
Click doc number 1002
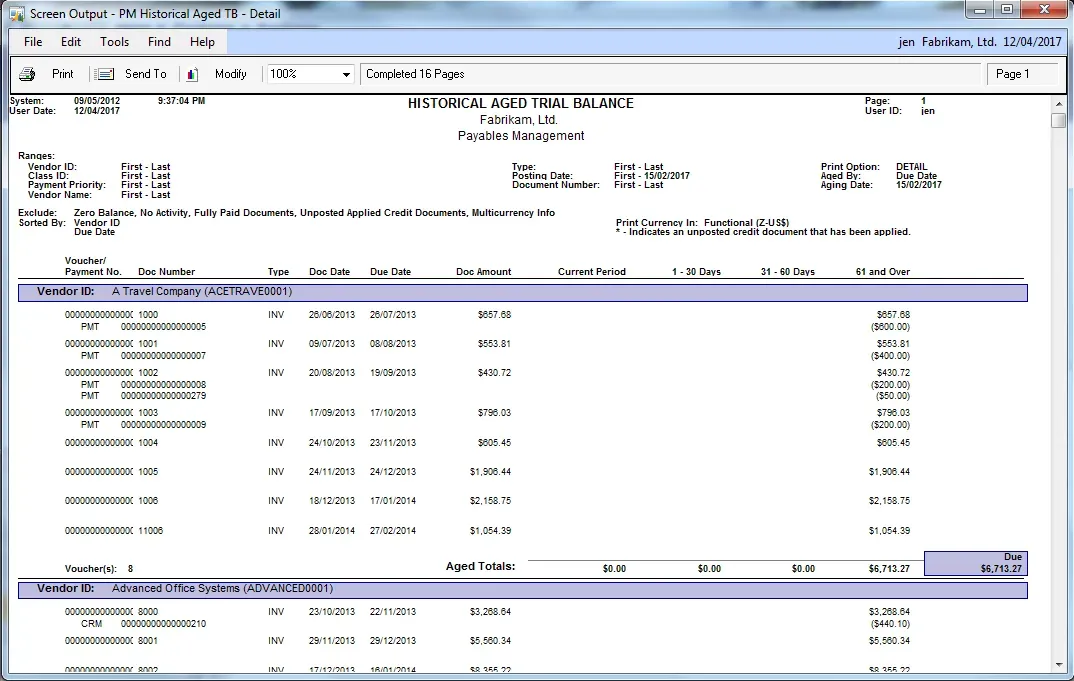(148, 373)
